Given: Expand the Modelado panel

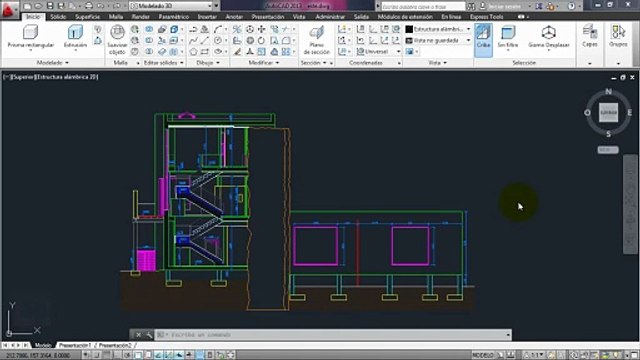Looking at the screenshot, I should 52,63.
